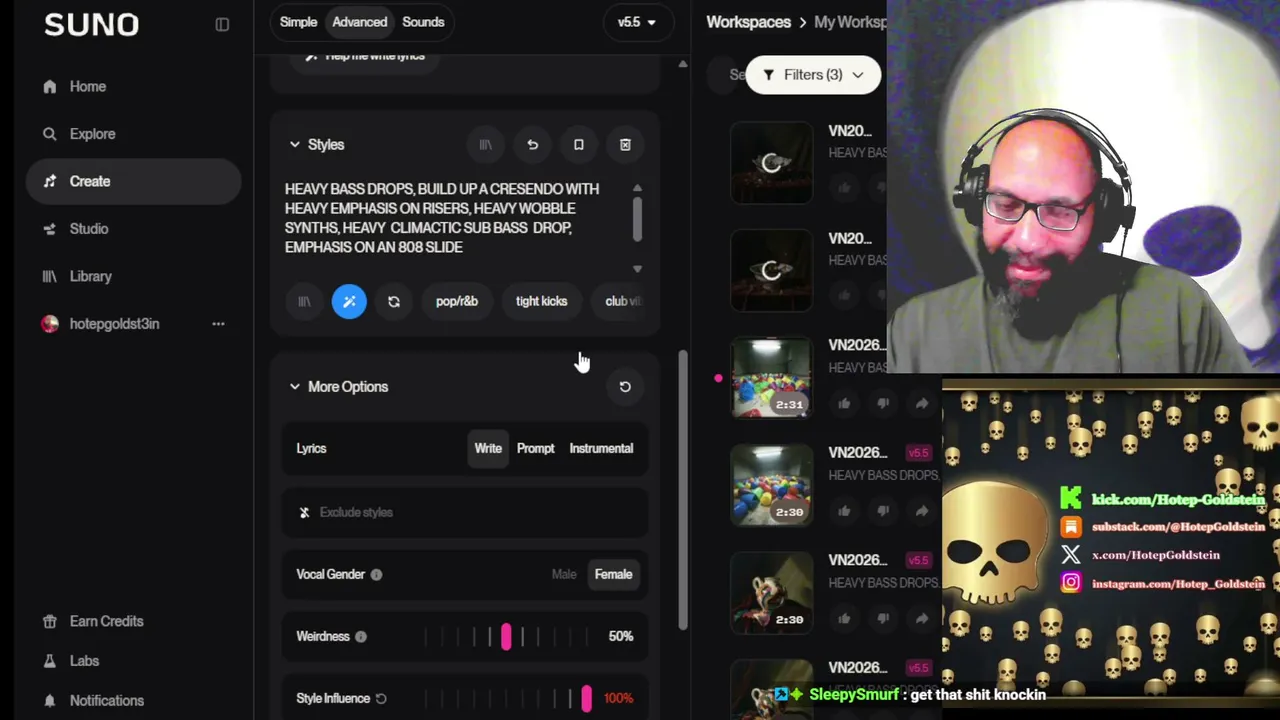Adjust the Weirdness slider handle
Viewport: 1280px width, 720px height.
tap(506, 637)
